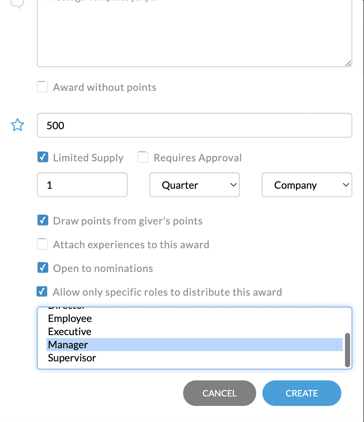
Task: Uncheck Open to nominations
Action: click(42, 268)
